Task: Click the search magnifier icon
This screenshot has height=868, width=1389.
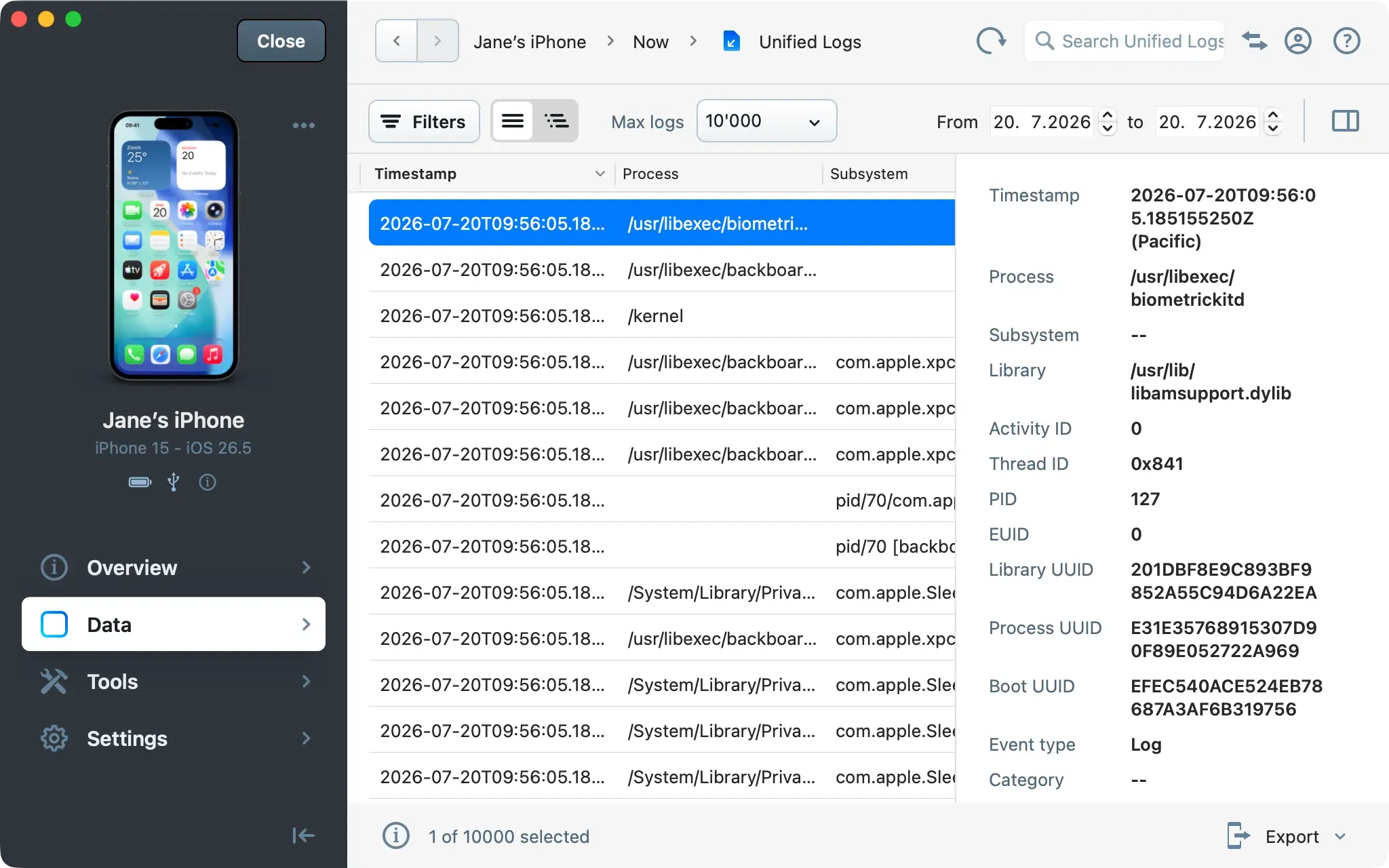Action: (1044, 41)
